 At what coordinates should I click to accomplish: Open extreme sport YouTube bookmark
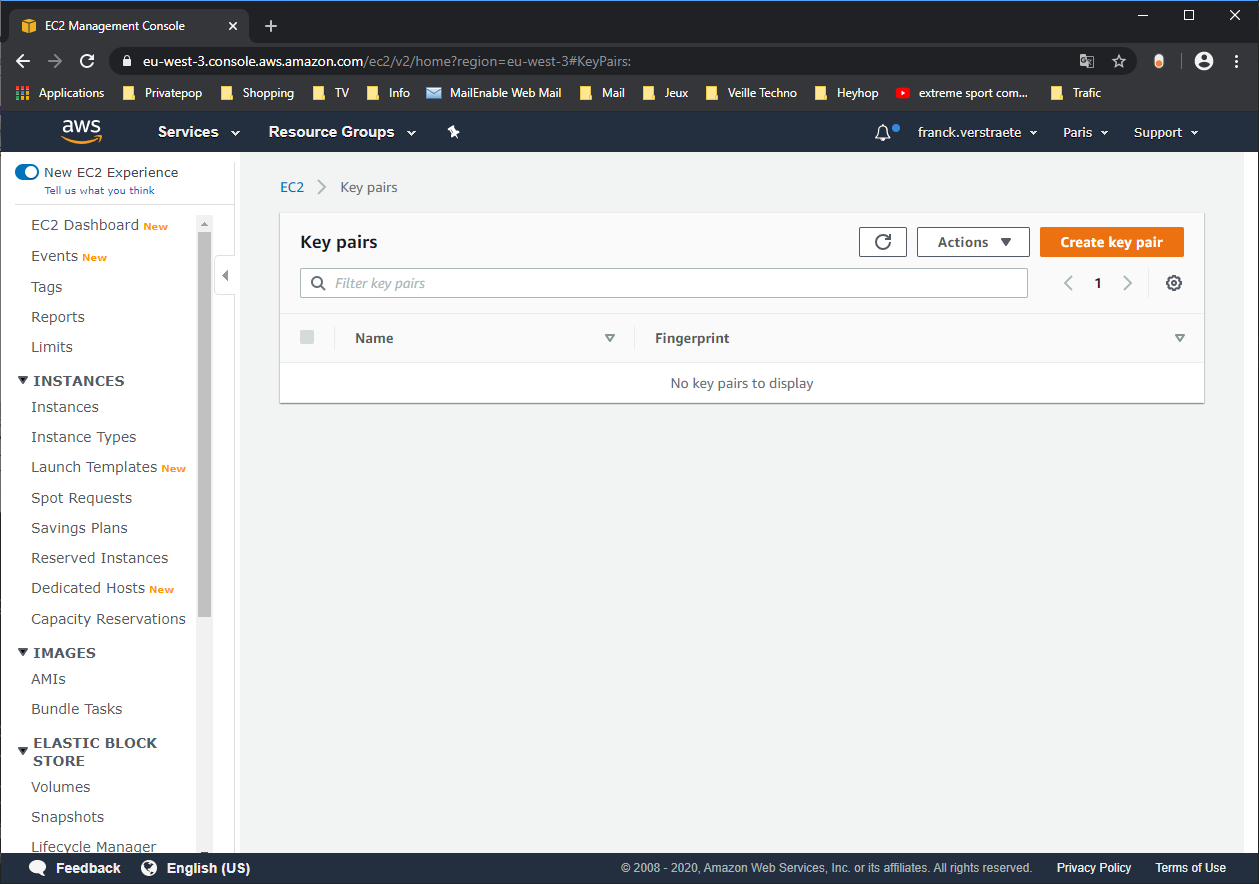point(962,93)
